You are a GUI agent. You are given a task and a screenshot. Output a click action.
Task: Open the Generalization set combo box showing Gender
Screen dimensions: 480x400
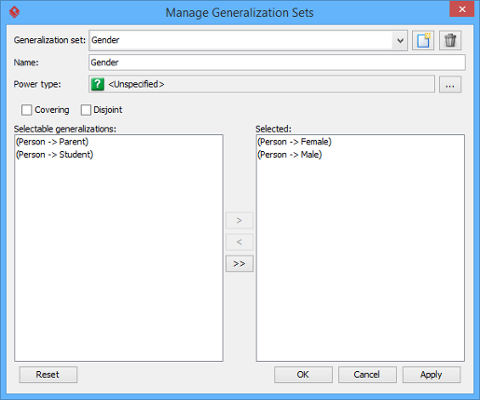(248, 41)
